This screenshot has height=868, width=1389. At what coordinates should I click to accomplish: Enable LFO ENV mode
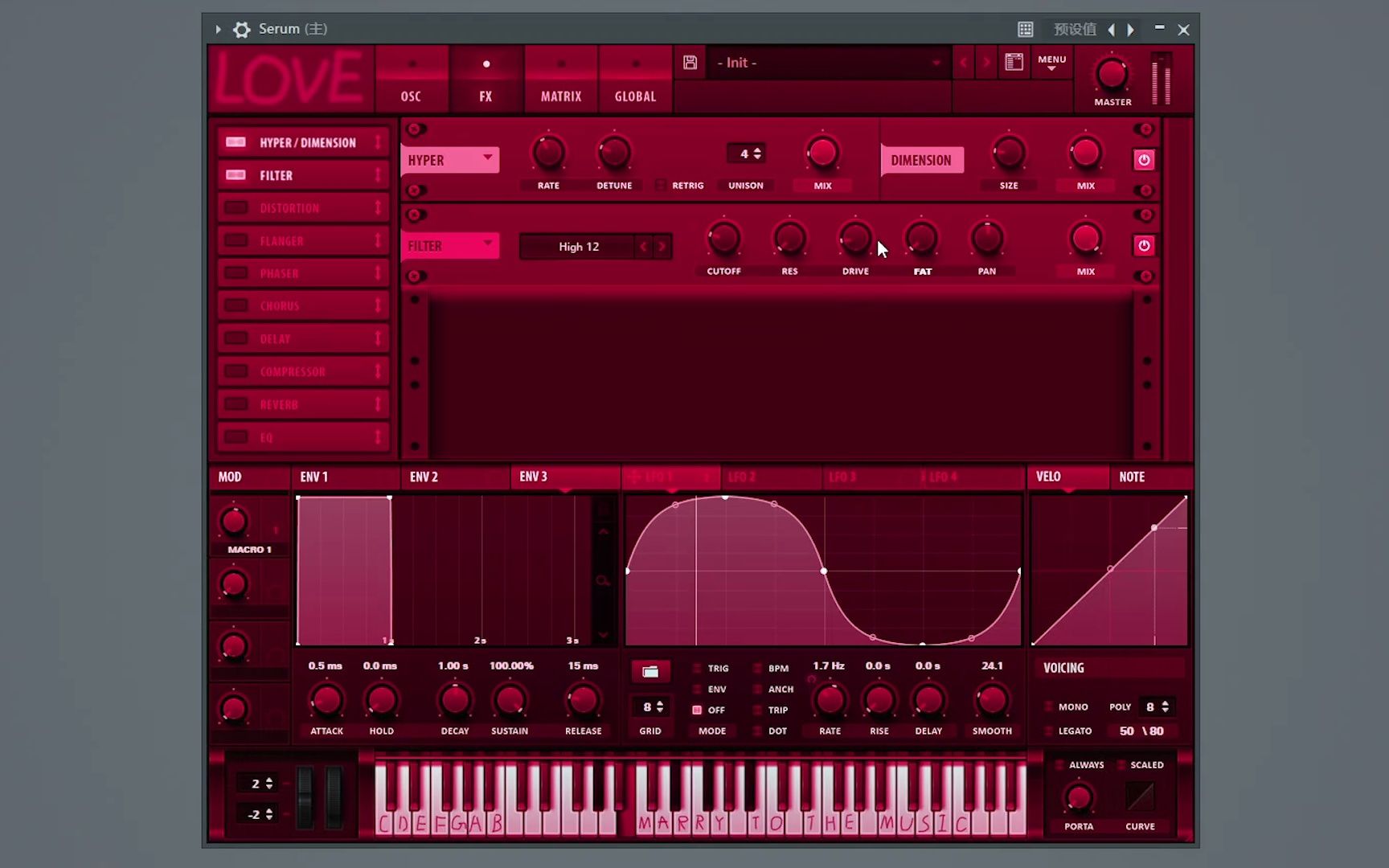tap(697, 689)
